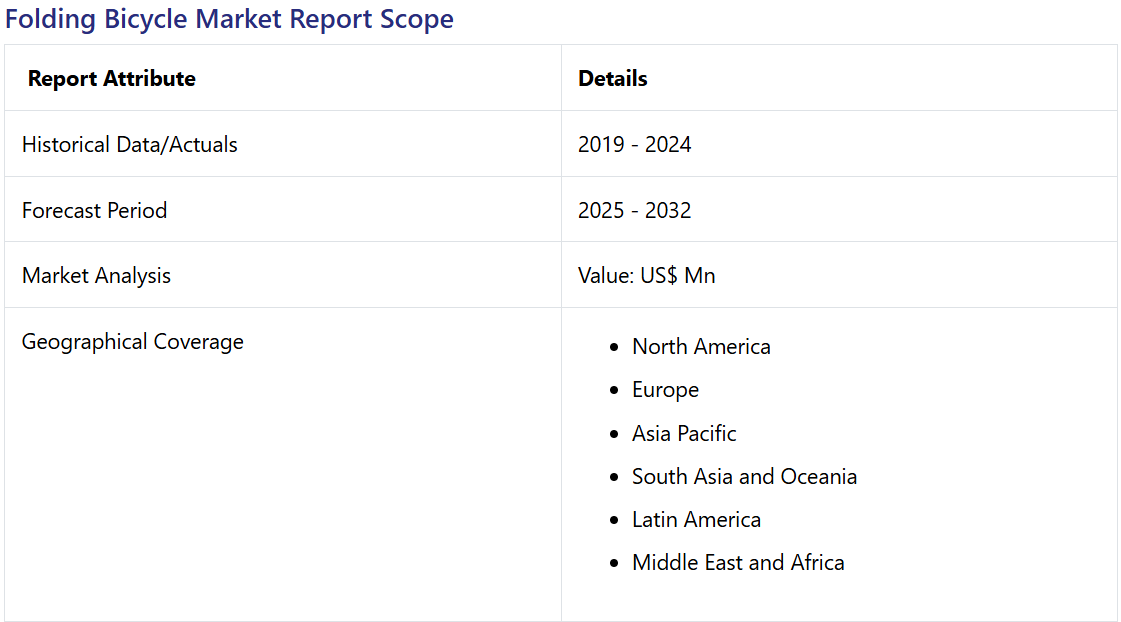This screenshot has width=1121, height=622.
Task: Click the 2019 - 2024 cell
Action: (634, 144)
